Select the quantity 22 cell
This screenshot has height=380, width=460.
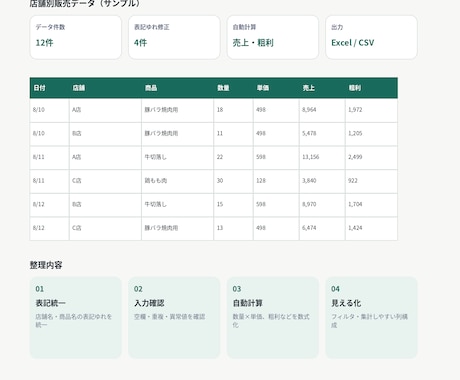pos(233,158)
